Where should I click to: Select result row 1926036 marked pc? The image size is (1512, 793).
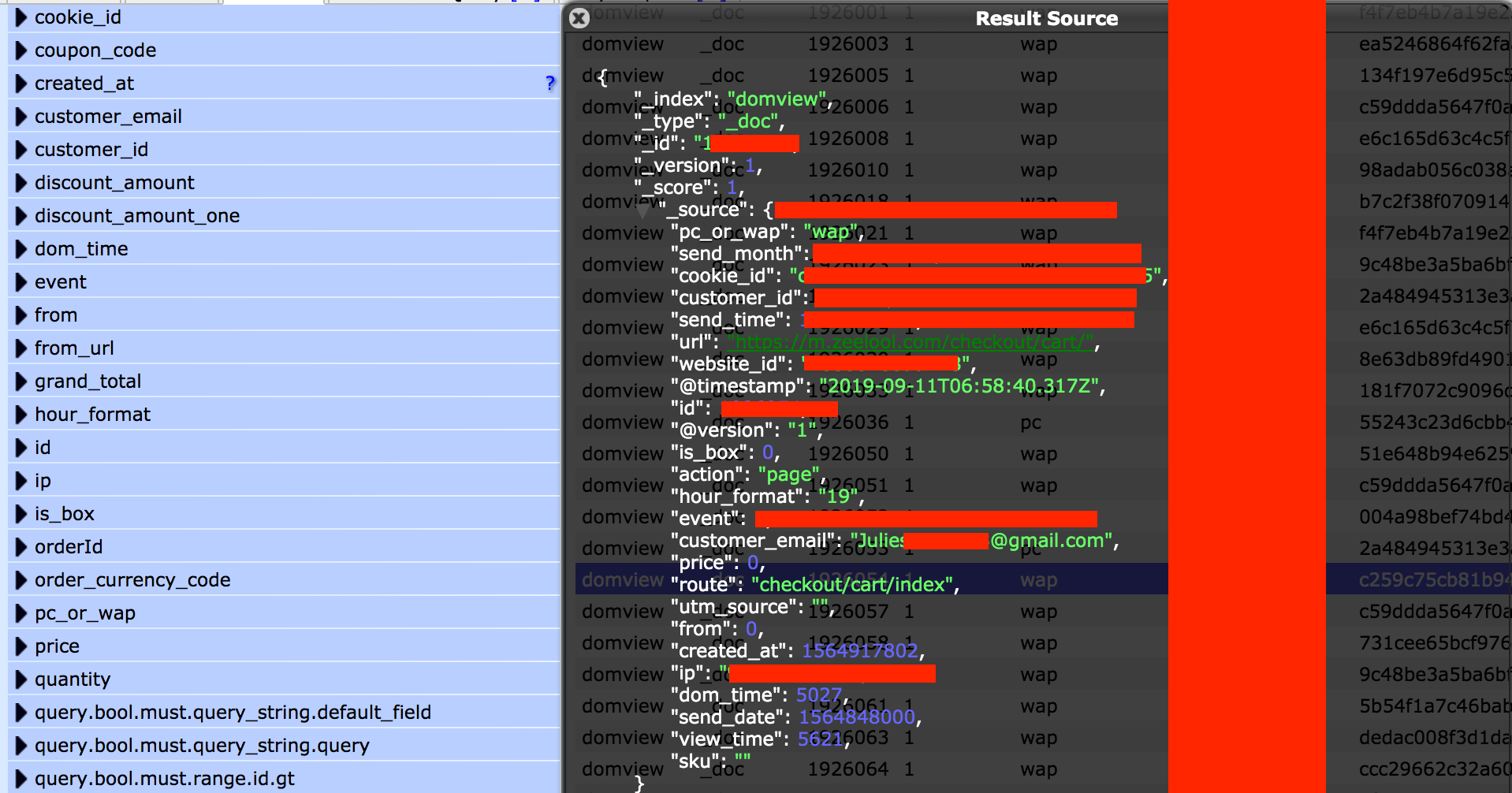tap(1030, 423)
